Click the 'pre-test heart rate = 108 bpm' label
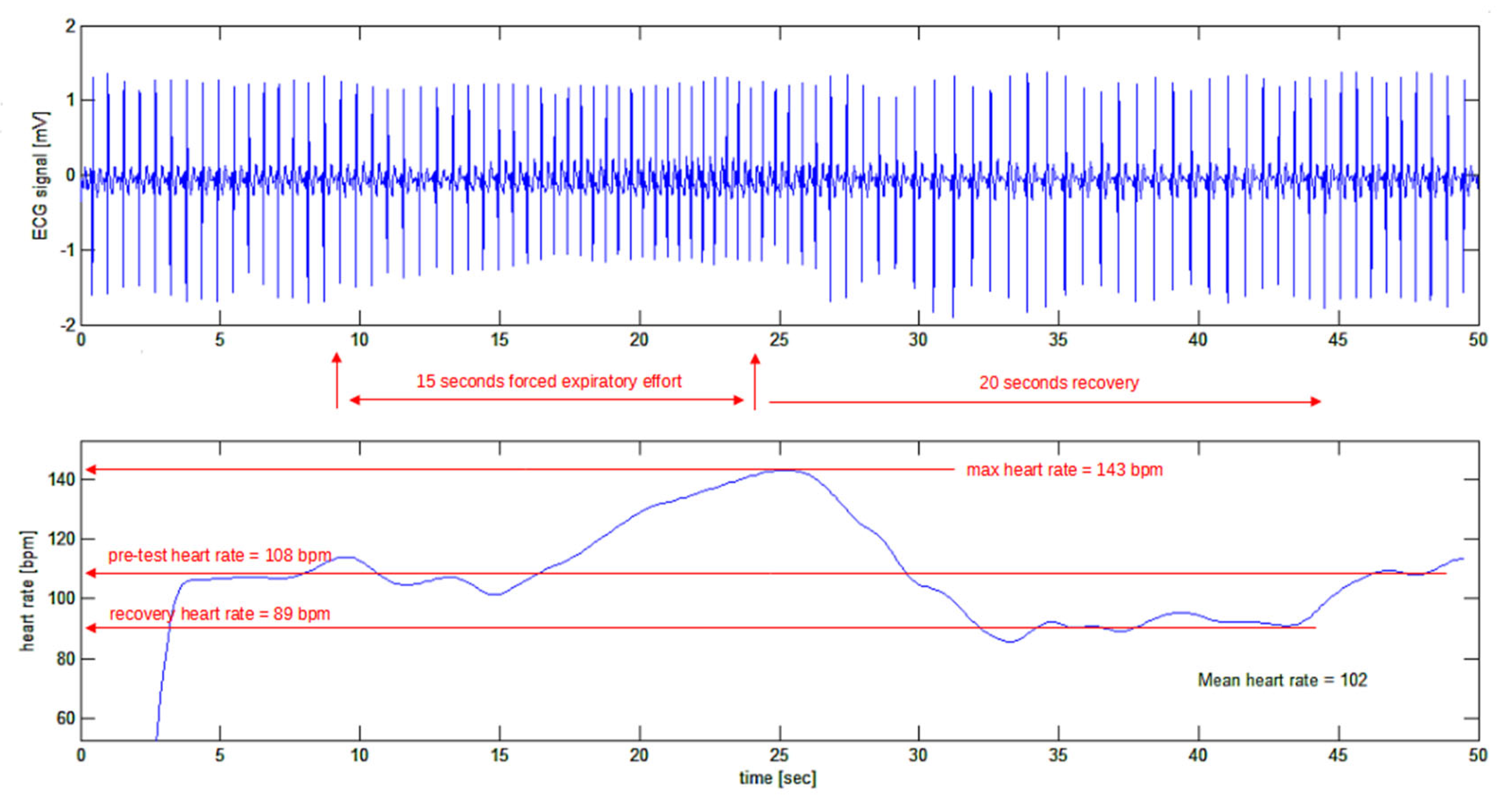 click(x=219, y=555)
